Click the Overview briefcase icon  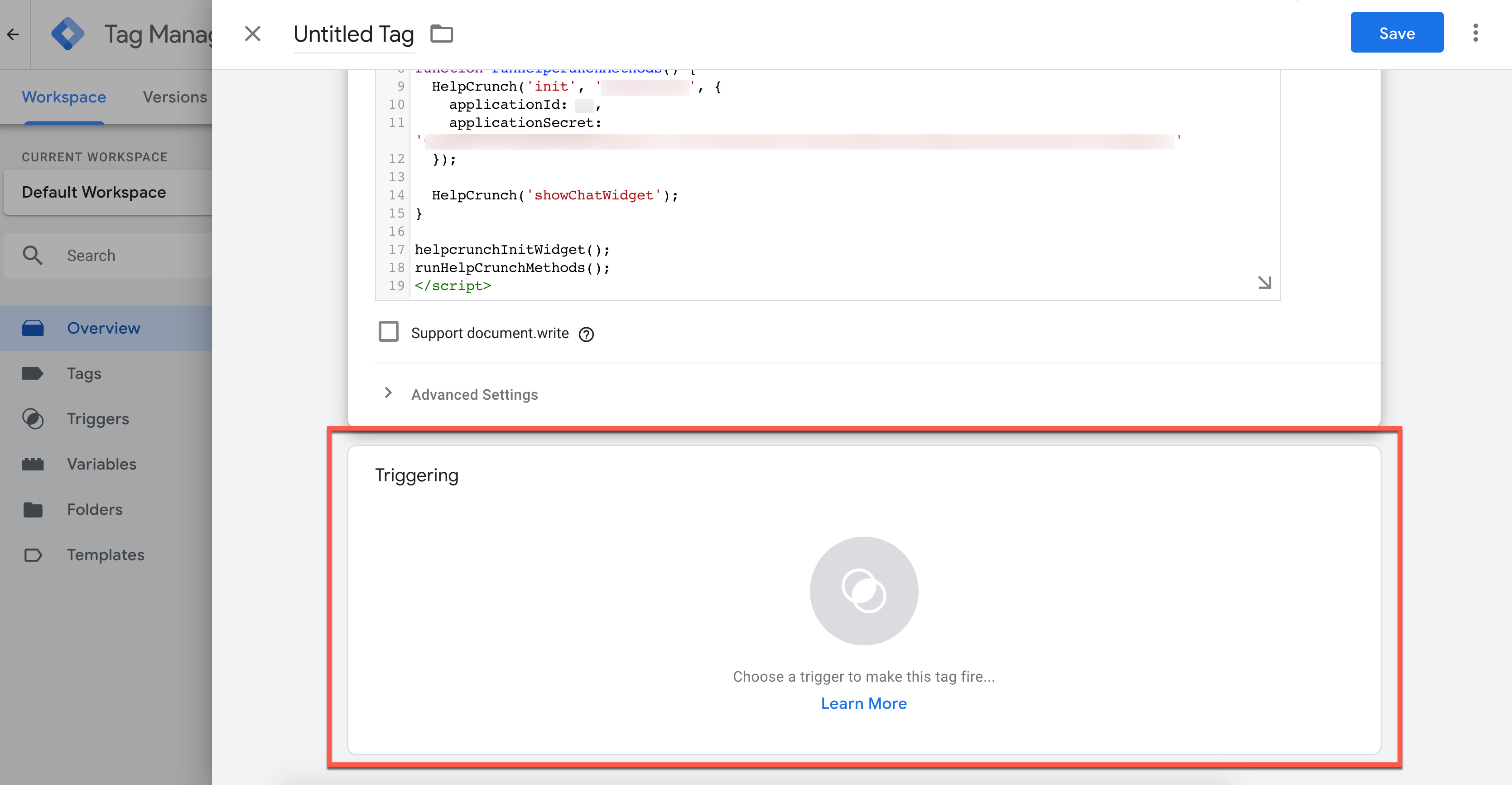tap(33, 328)
